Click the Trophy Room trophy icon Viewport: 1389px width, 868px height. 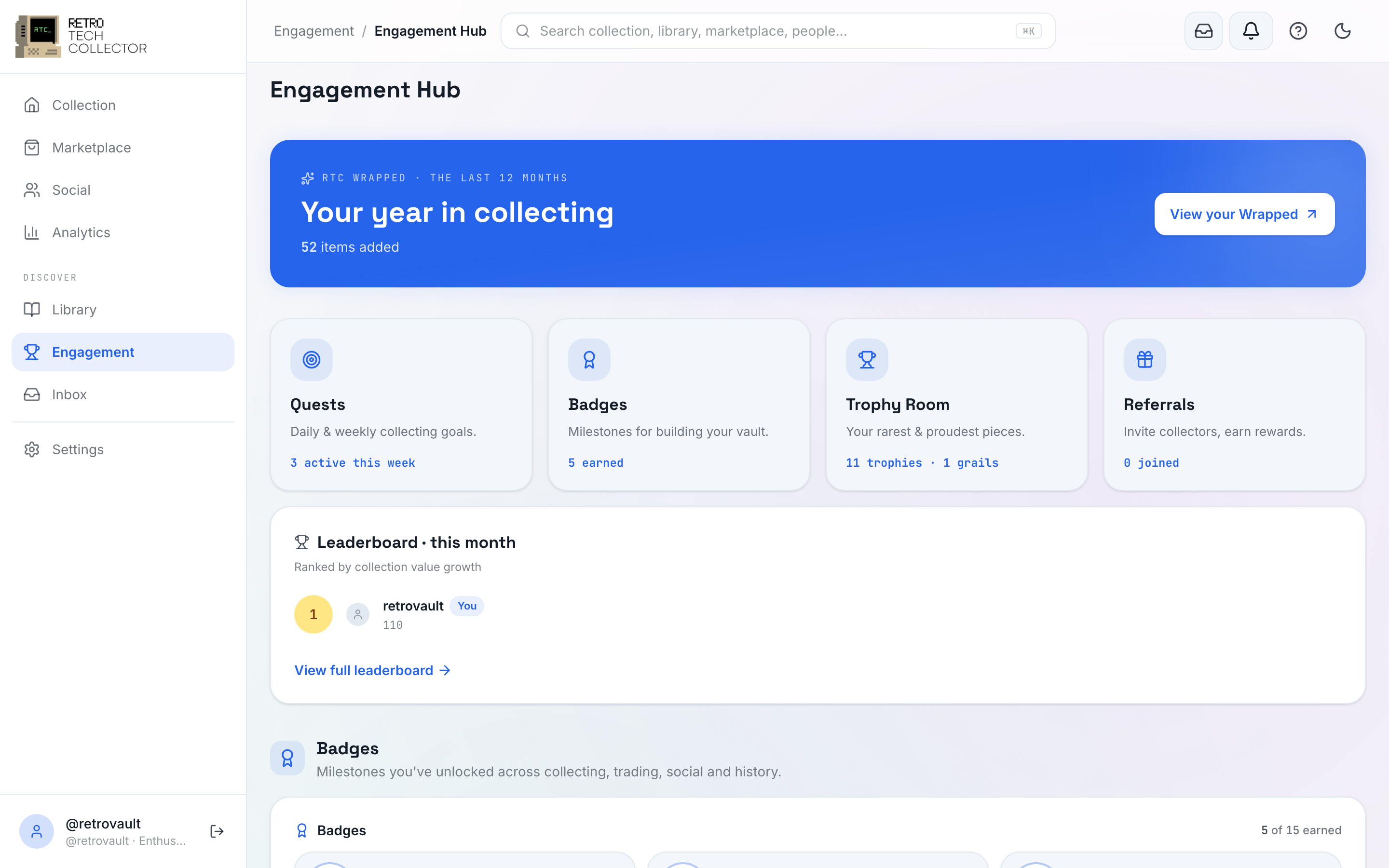pos(867,360)
